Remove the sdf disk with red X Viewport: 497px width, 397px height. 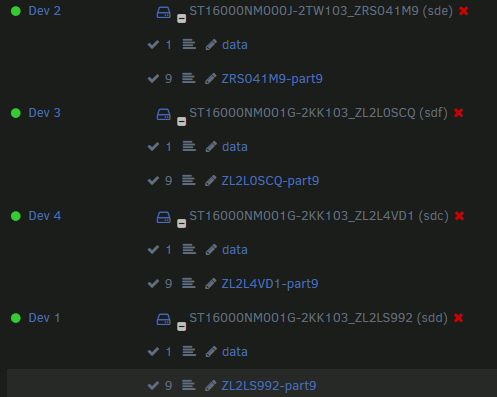[458, 113]
